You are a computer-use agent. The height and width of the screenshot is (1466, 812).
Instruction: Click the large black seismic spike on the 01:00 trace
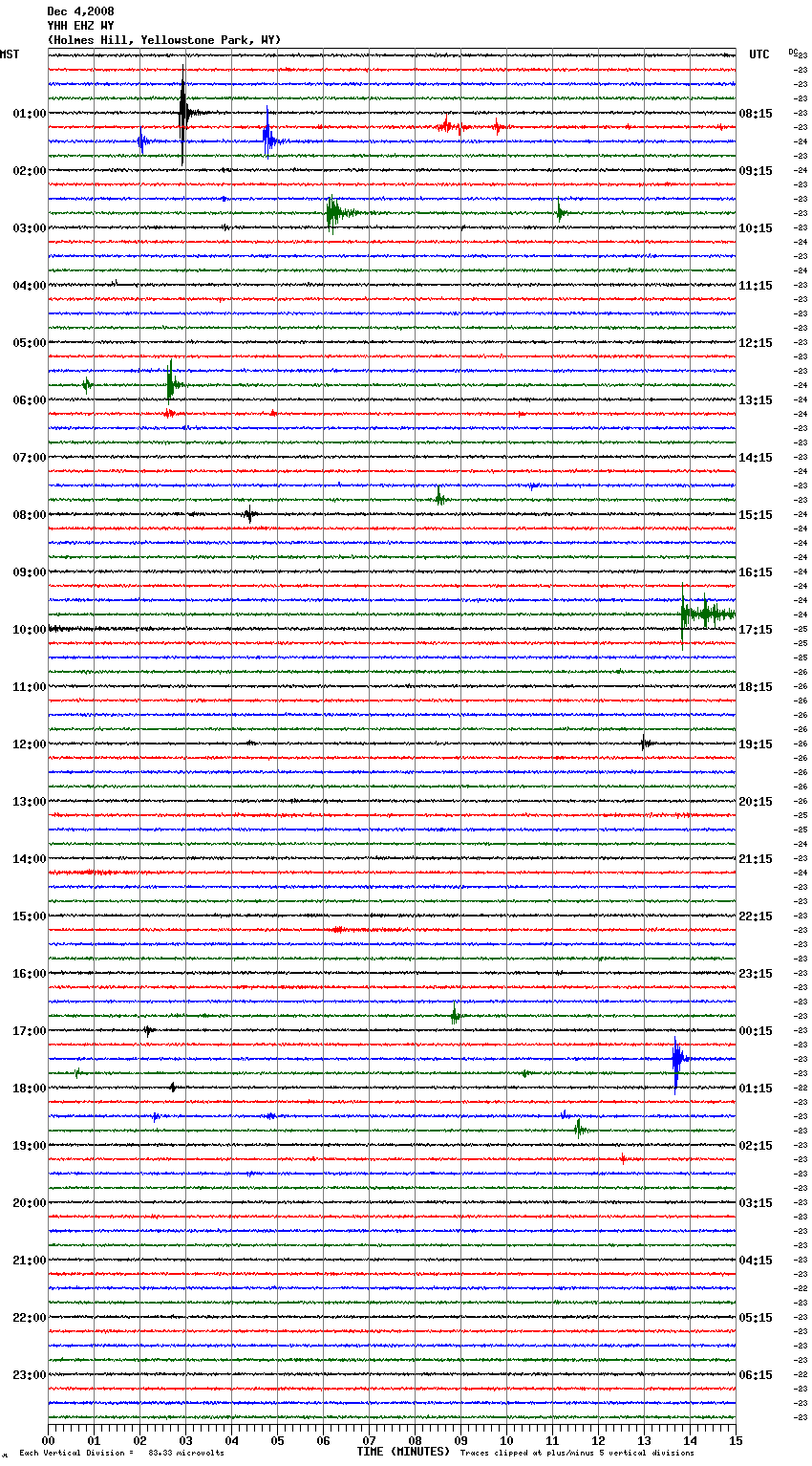(183, 113)
